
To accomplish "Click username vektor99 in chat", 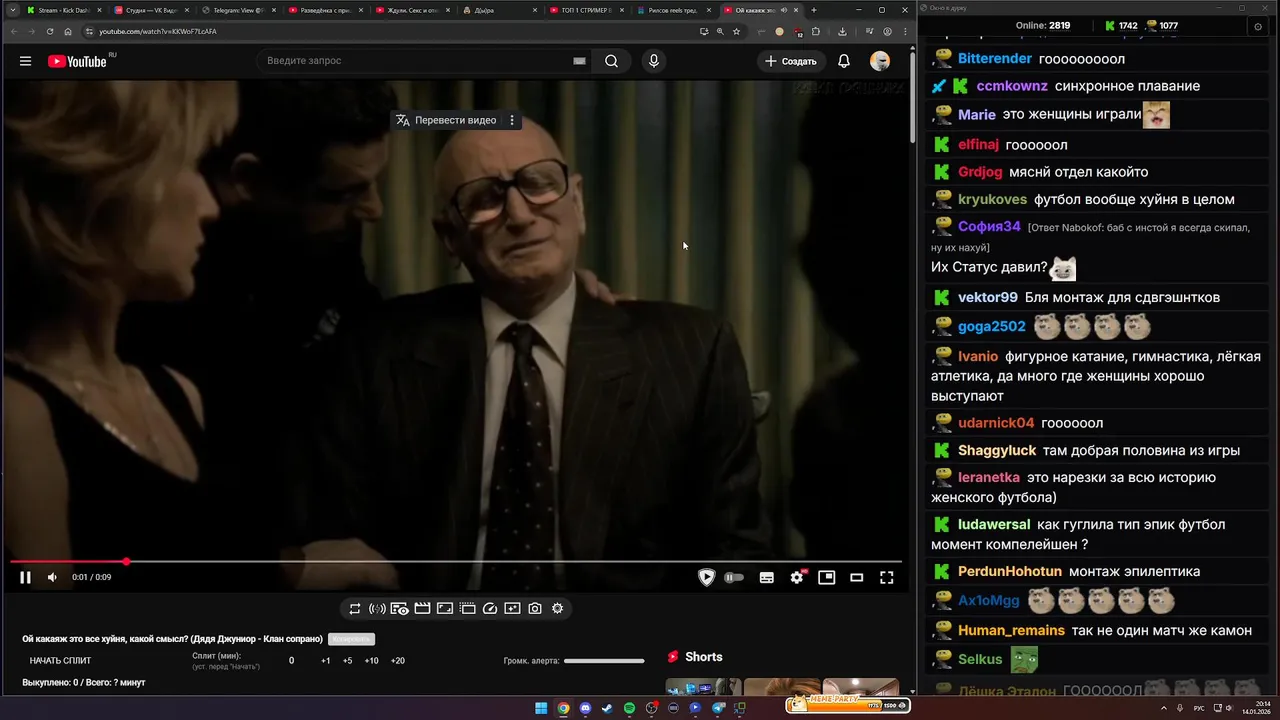I will click(x=988, y=297).
